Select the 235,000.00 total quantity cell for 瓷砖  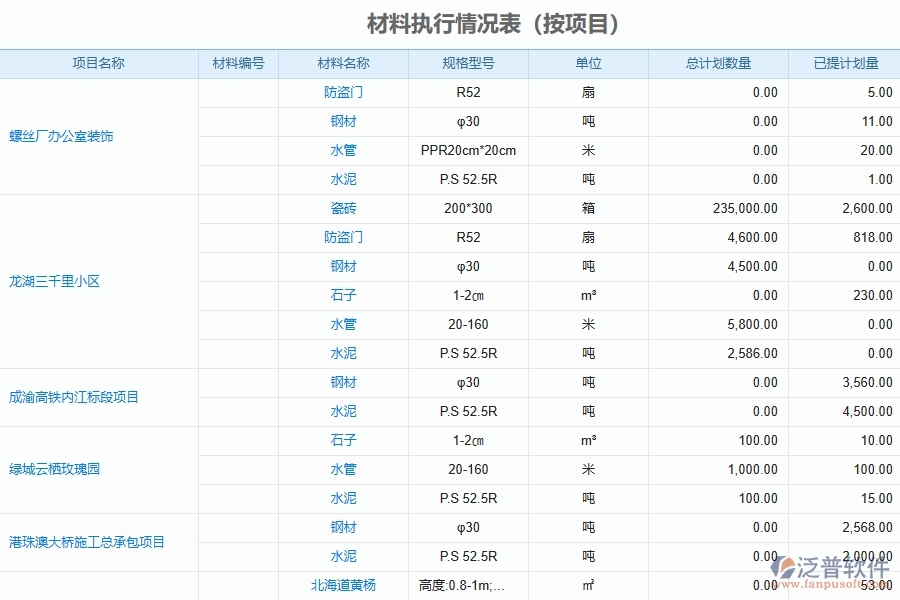[745, 208]
